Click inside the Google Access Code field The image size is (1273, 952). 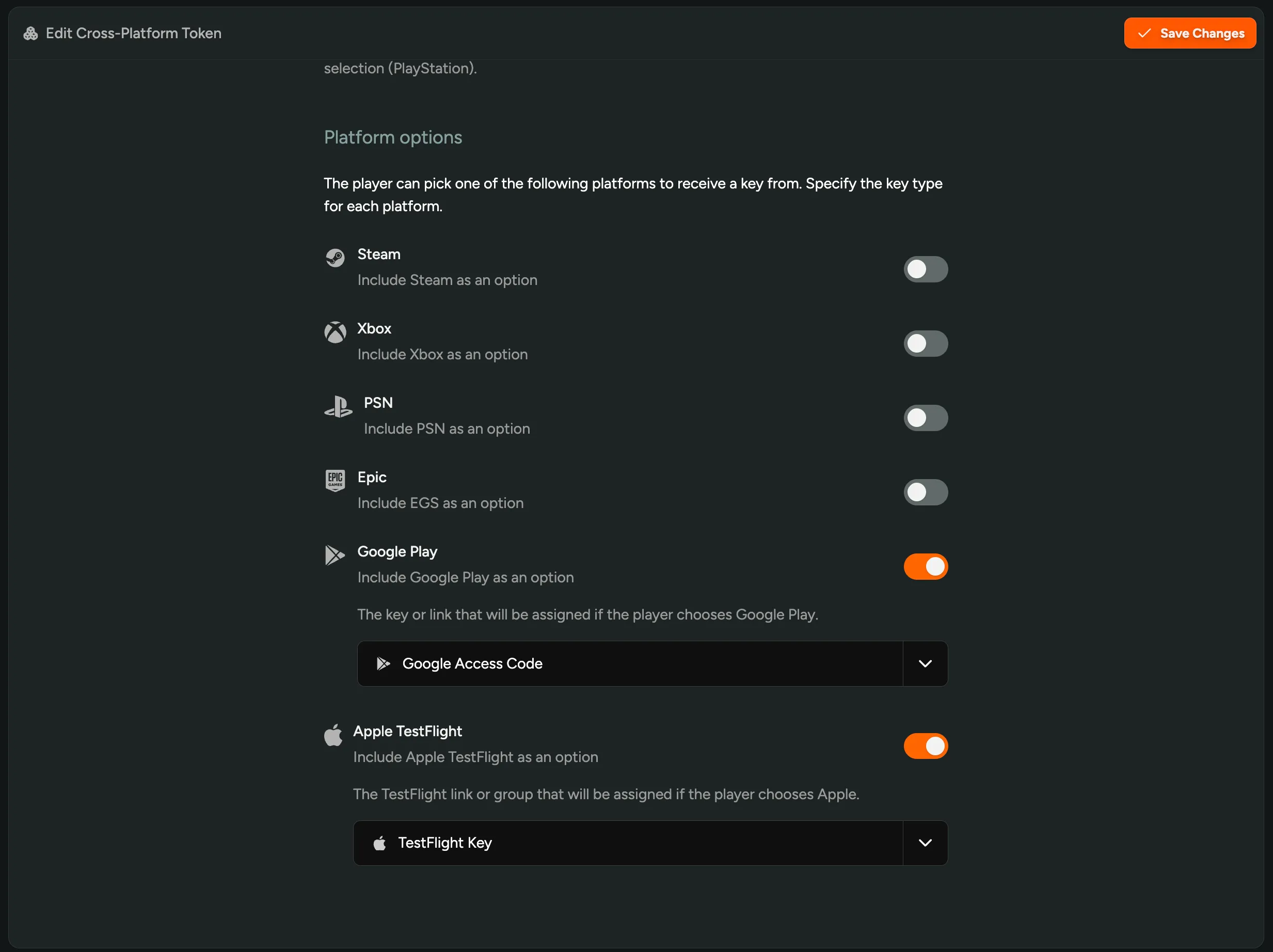[576, 663]
